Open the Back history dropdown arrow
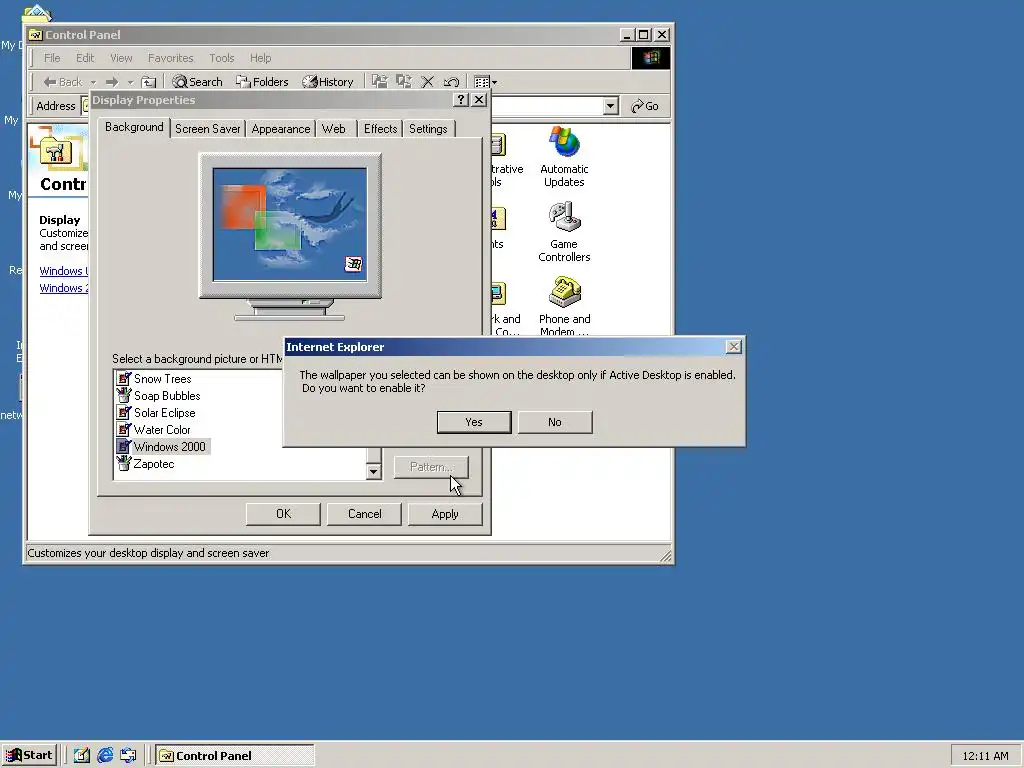The image size is (1024, 768). [x=93, y=82]
